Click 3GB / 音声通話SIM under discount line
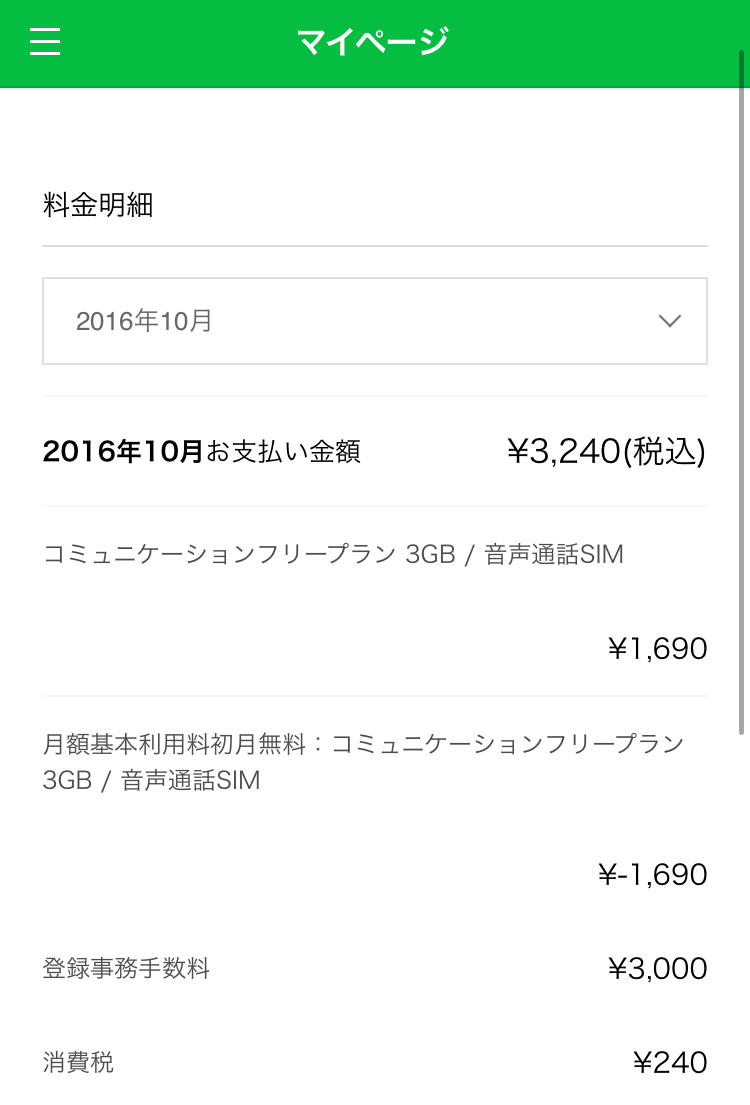 coord(152,780)
